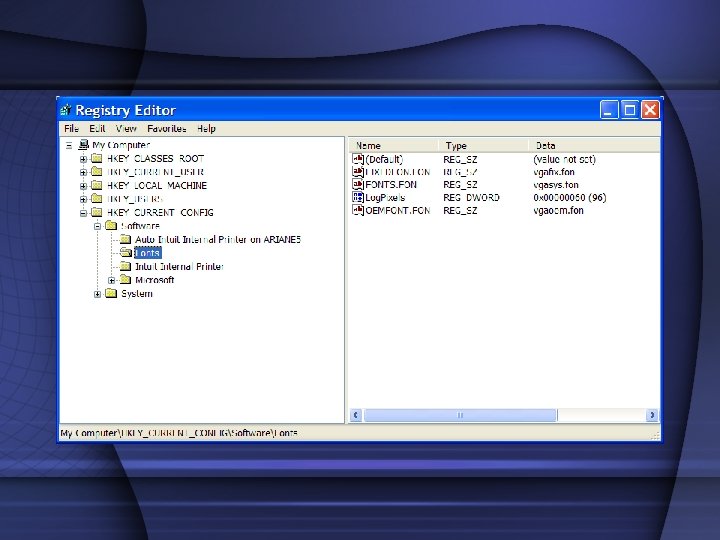Select HKEY_CURRENT_CONFIG key label

pos(160,213)
